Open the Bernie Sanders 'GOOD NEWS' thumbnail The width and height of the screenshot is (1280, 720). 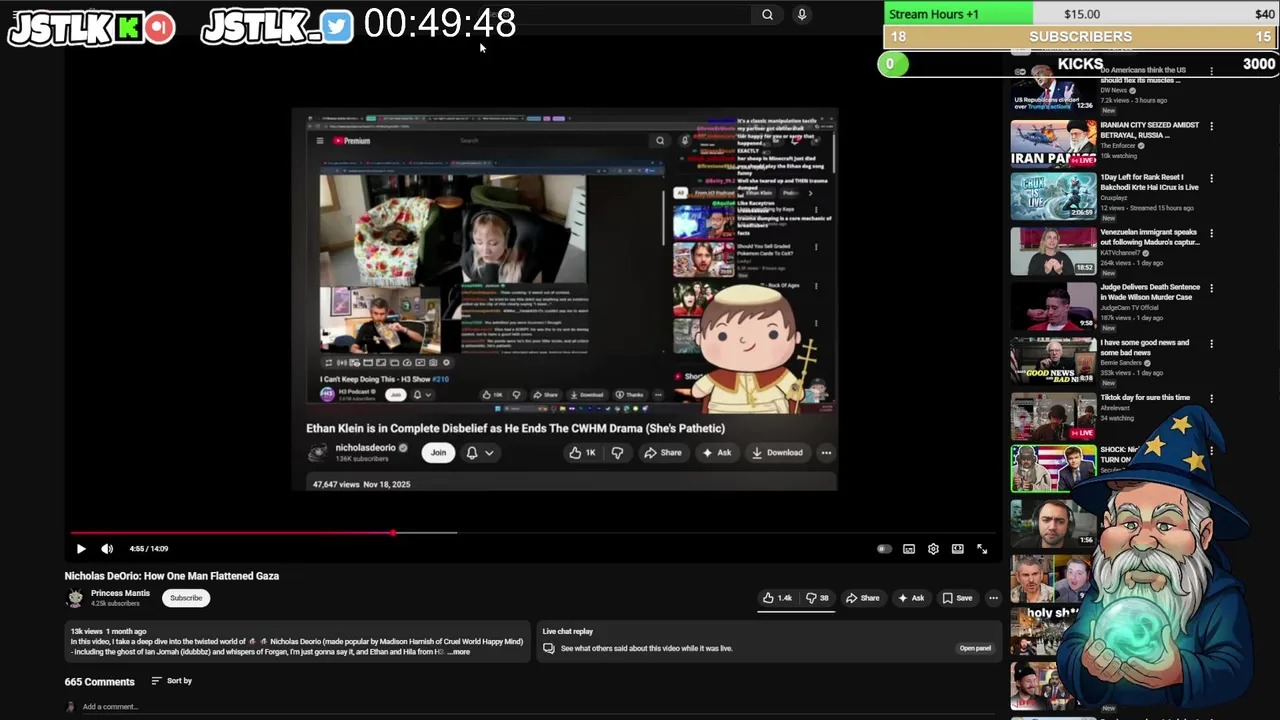click(x=1053, y=360)
